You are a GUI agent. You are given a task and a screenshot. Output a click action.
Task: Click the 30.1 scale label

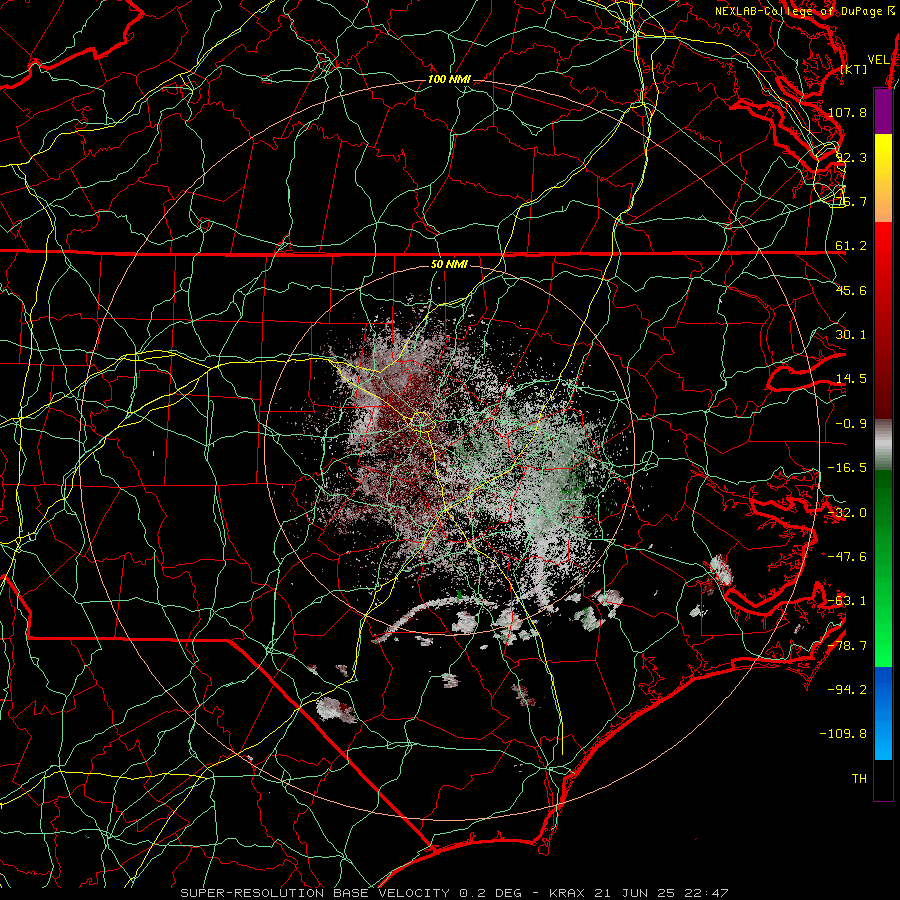pyautogui.click(x=851, y=335)
